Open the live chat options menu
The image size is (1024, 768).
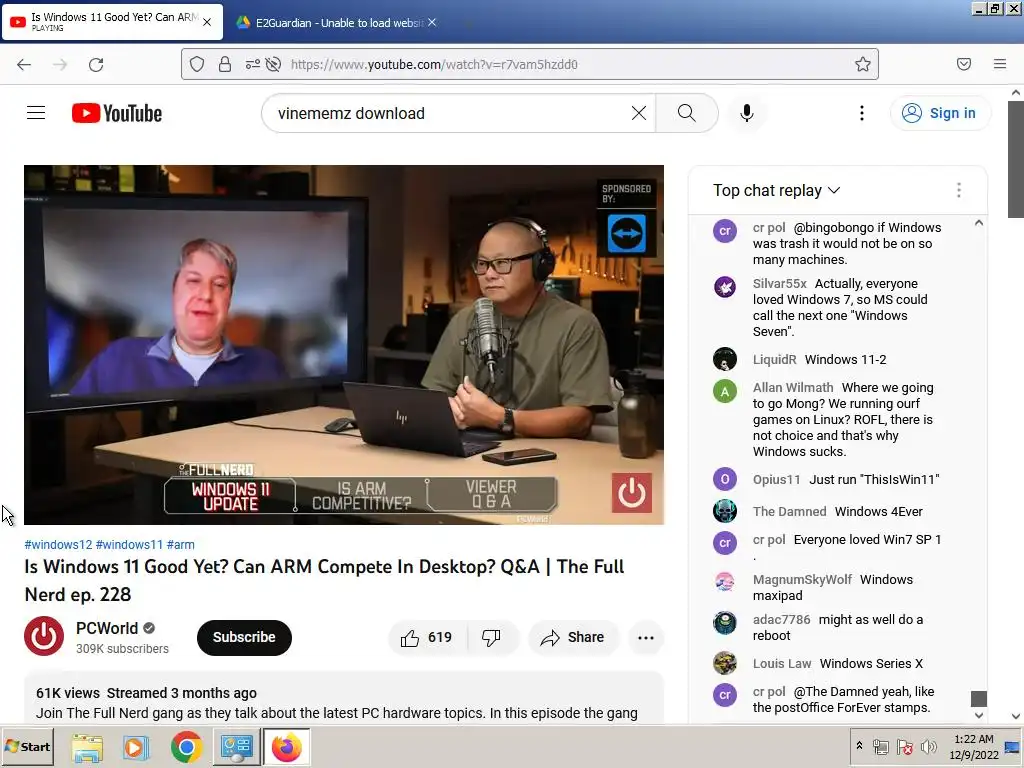958,190
